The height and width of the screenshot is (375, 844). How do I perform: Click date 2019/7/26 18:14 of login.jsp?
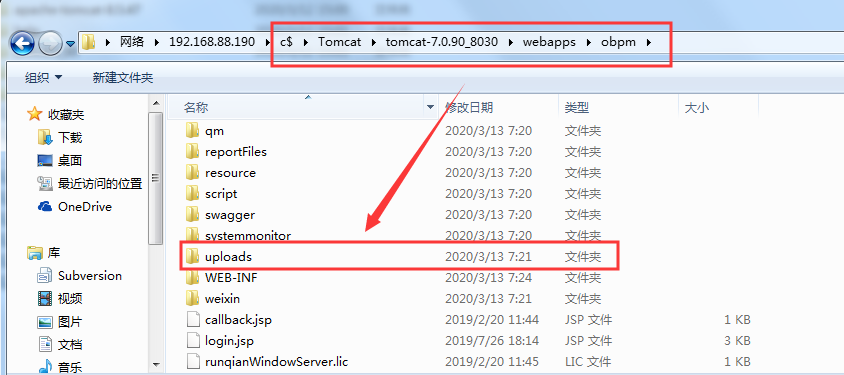(x=492, y=341)
